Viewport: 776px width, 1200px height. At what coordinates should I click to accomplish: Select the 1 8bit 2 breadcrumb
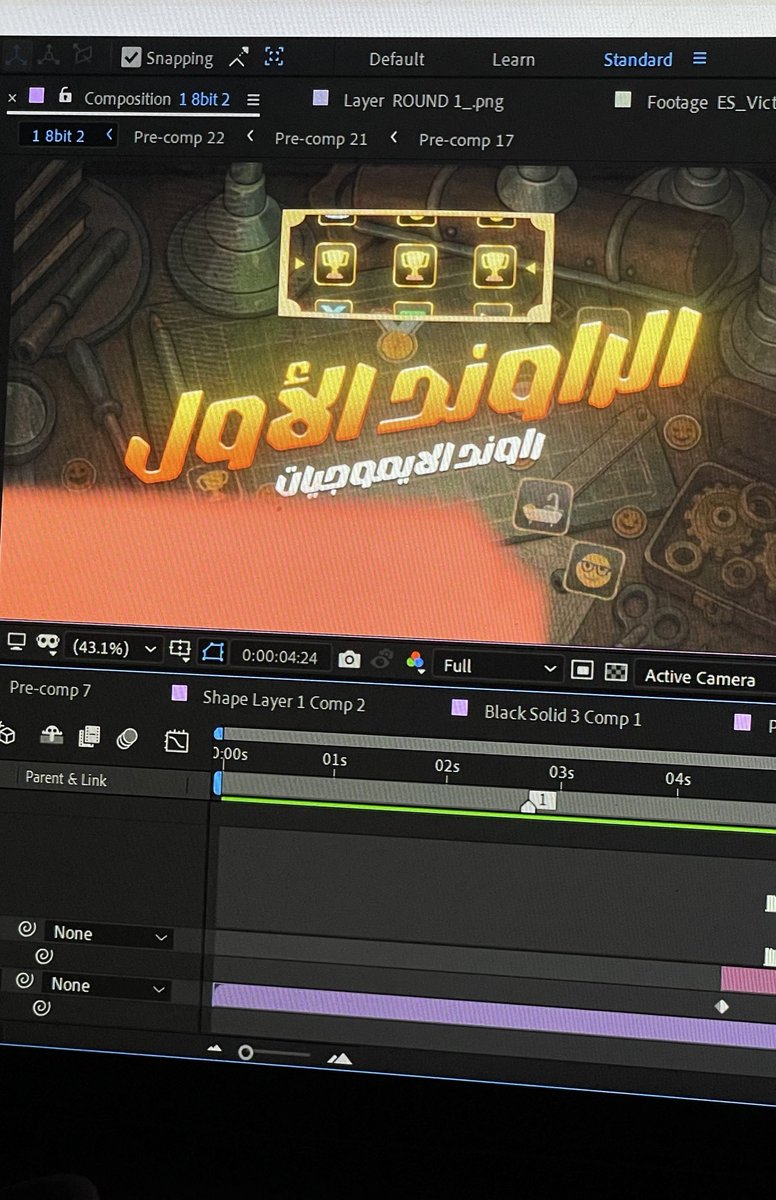click(x=58, y=136)
